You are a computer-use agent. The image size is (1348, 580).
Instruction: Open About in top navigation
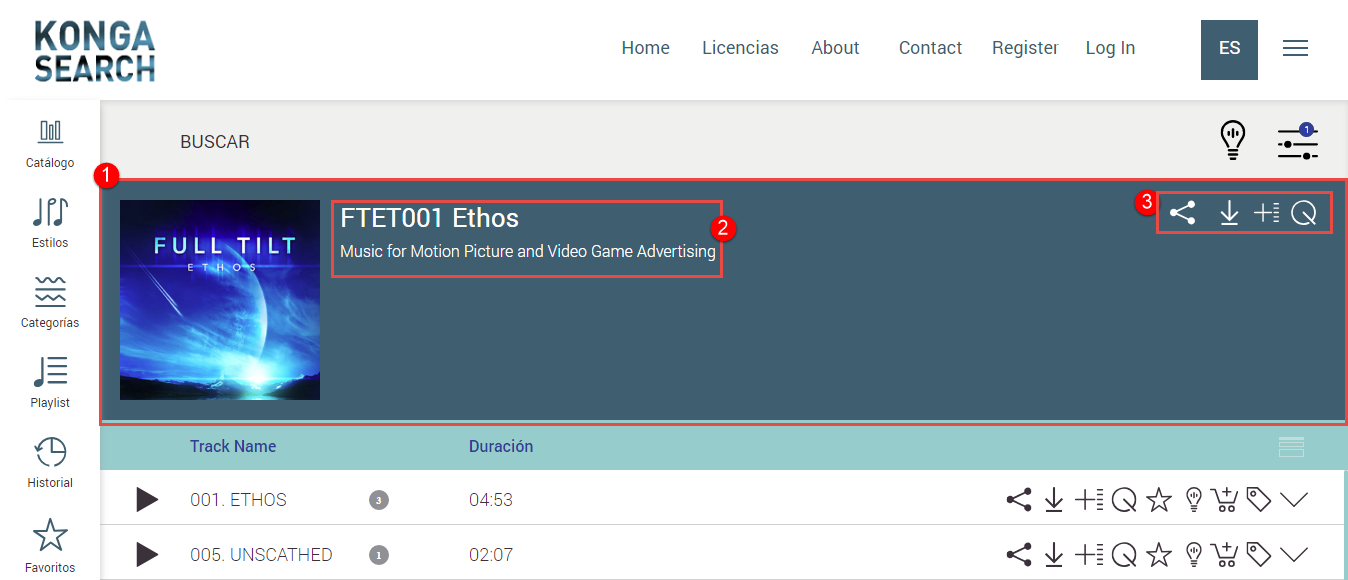point(835,48)
